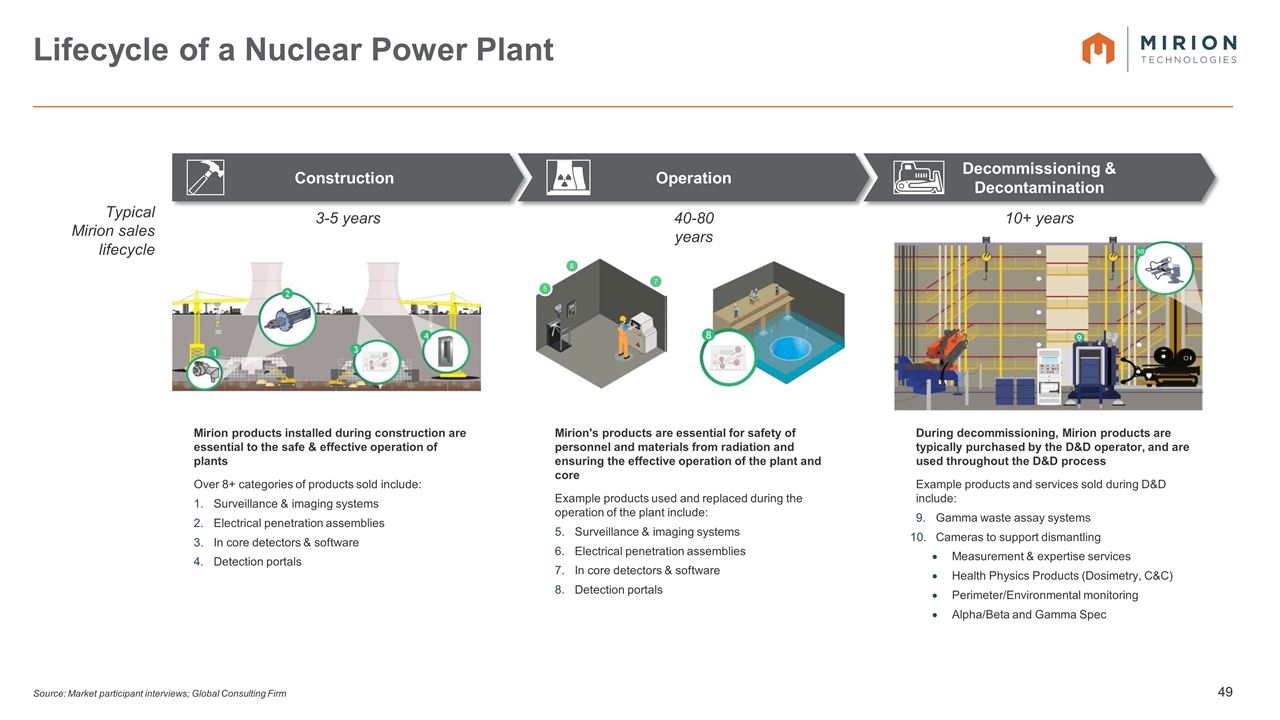Click bold heading 'Mirion products installed during construction'

329,447
